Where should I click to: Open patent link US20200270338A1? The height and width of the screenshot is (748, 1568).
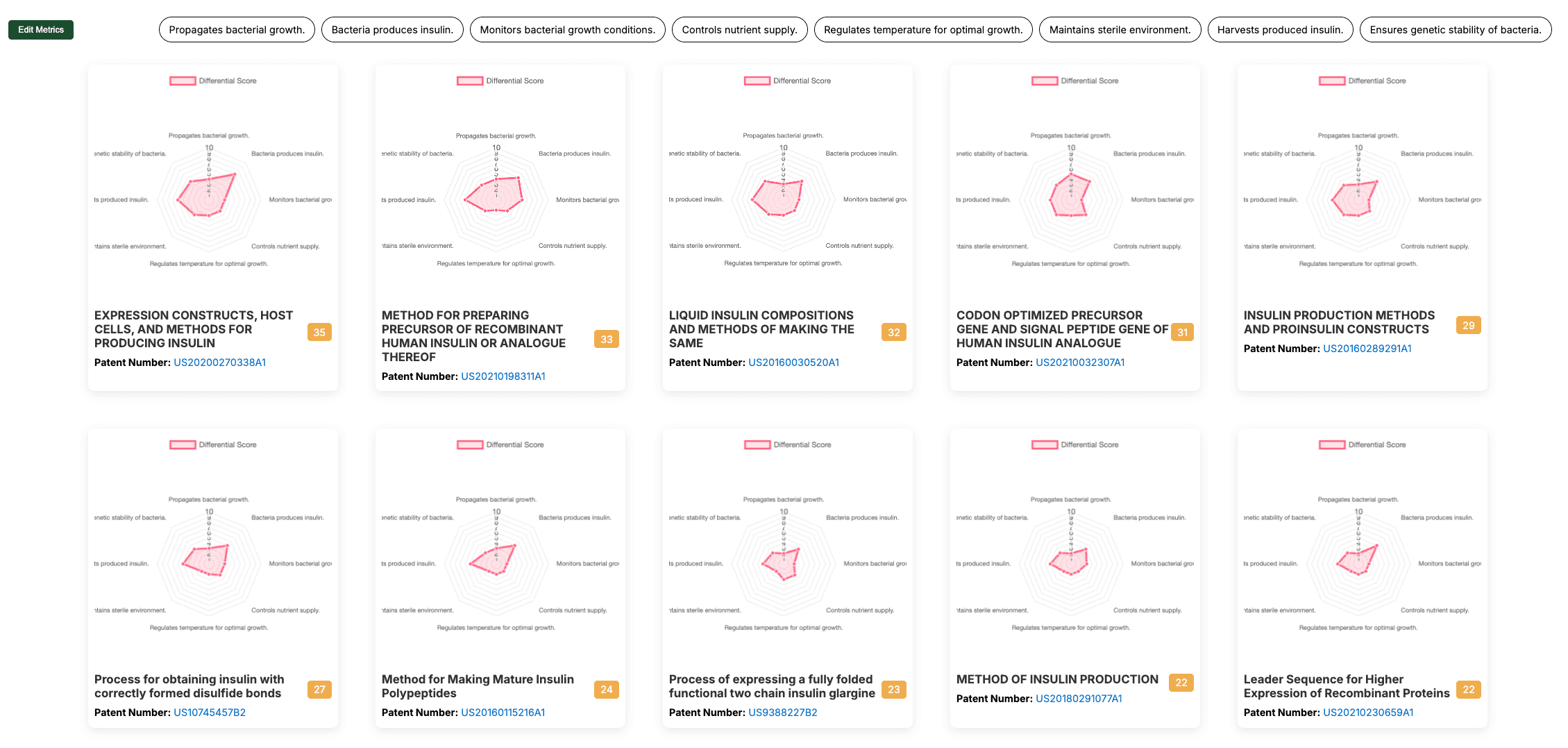tap(219, 363)
